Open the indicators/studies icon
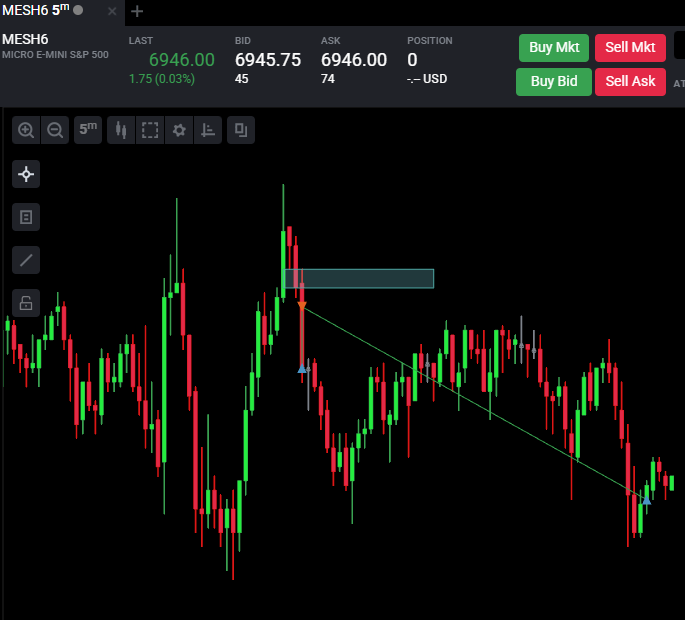This screenshot has width=685, height=620. click(208, 130)
